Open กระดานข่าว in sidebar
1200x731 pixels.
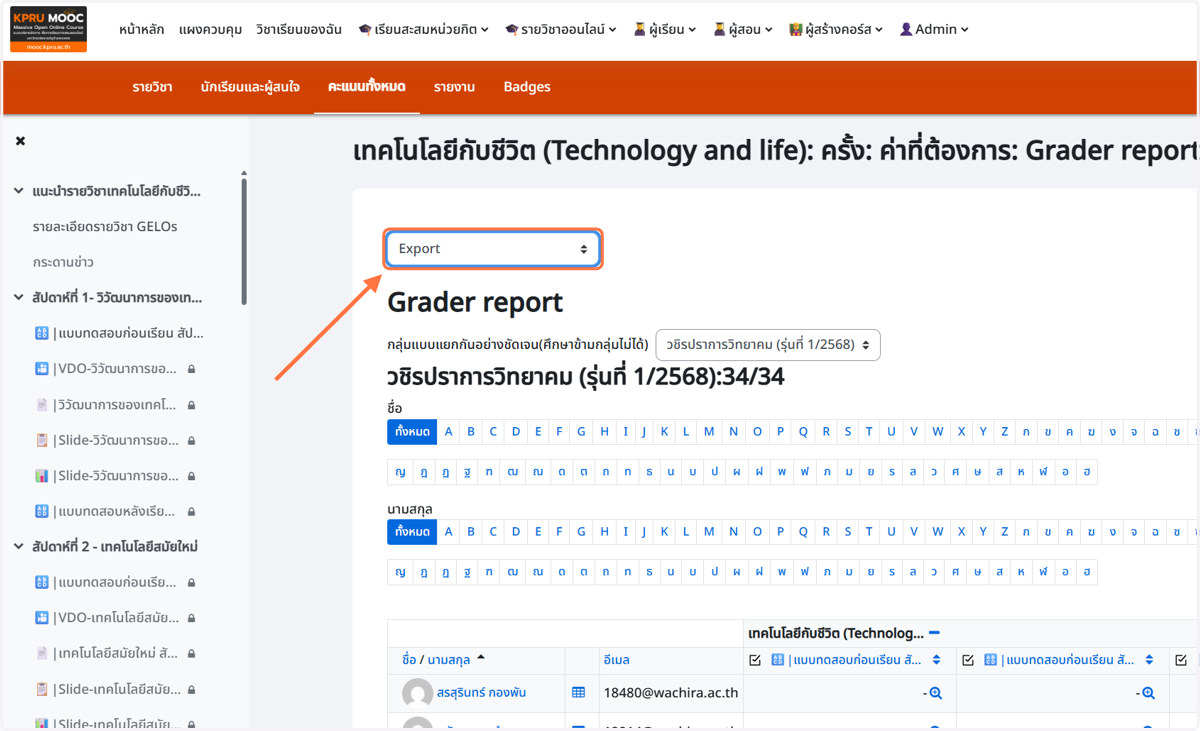[63, 262]
